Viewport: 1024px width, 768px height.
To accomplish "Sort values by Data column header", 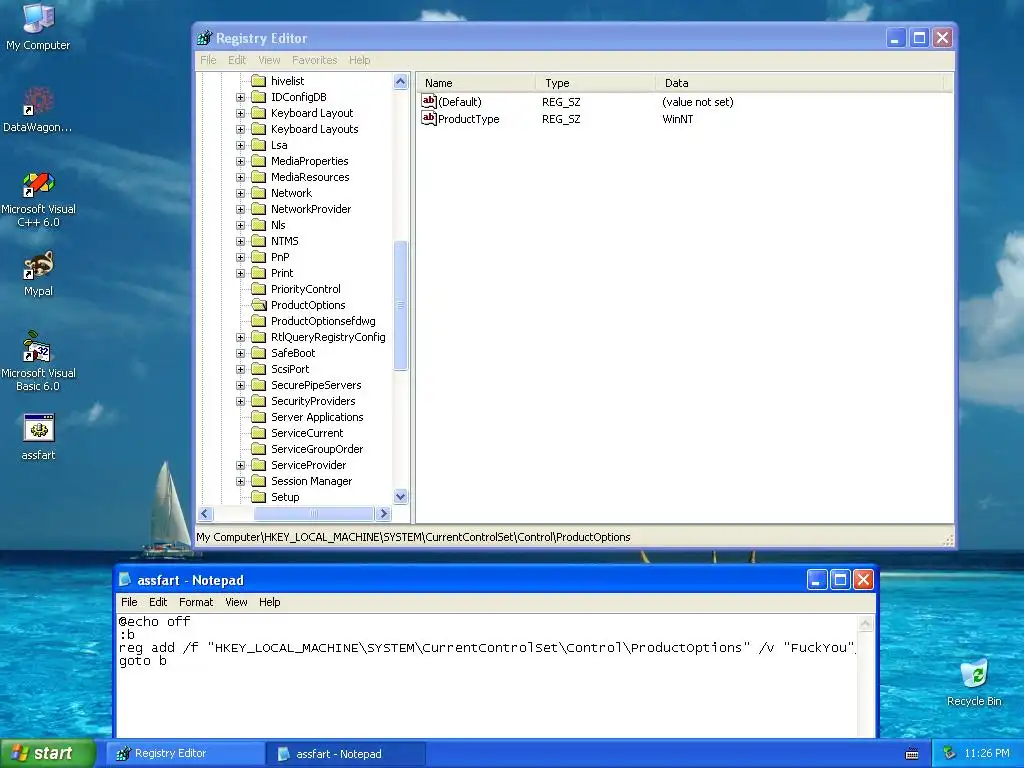I will pos(800,83).
